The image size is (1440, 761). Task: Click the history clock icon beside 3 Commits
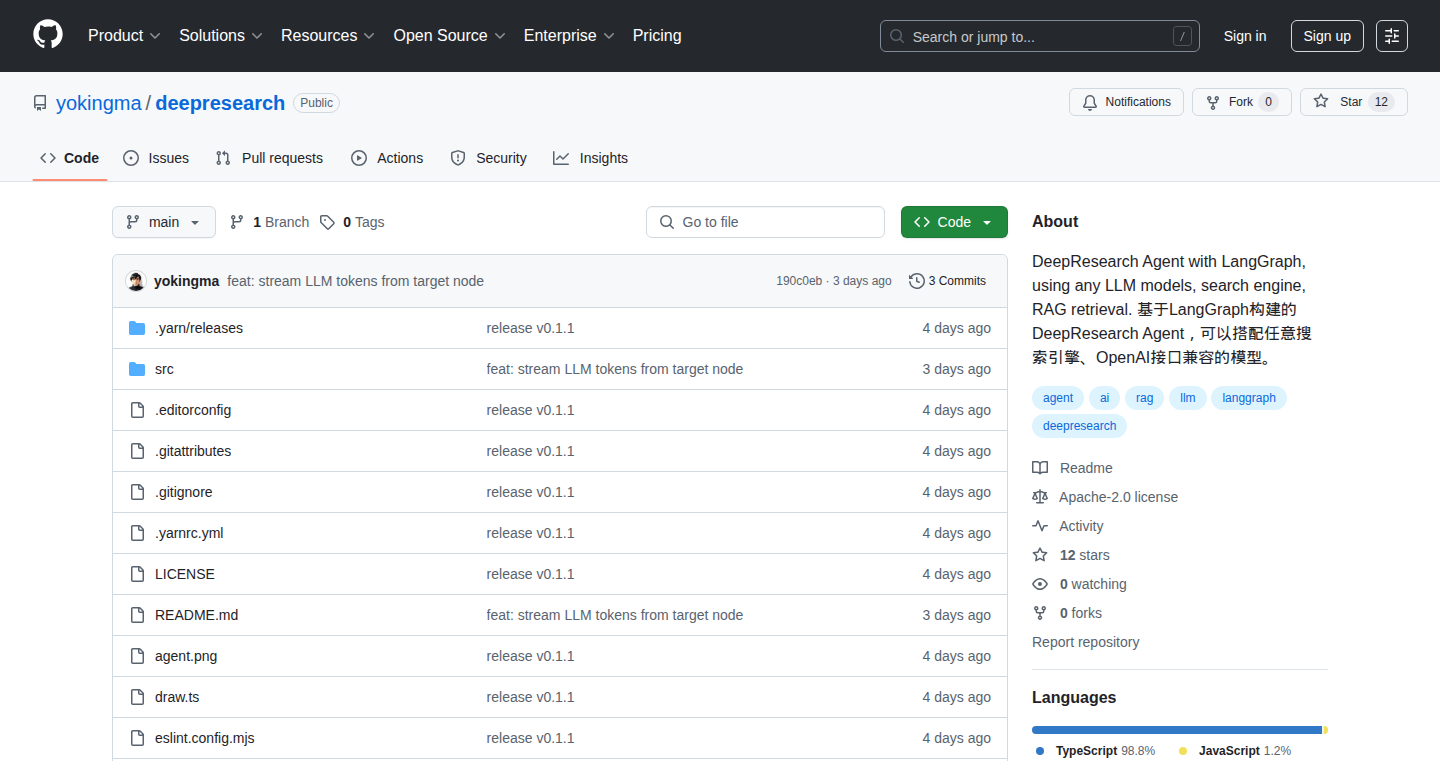pyautogui.click(x=916, y=281)
